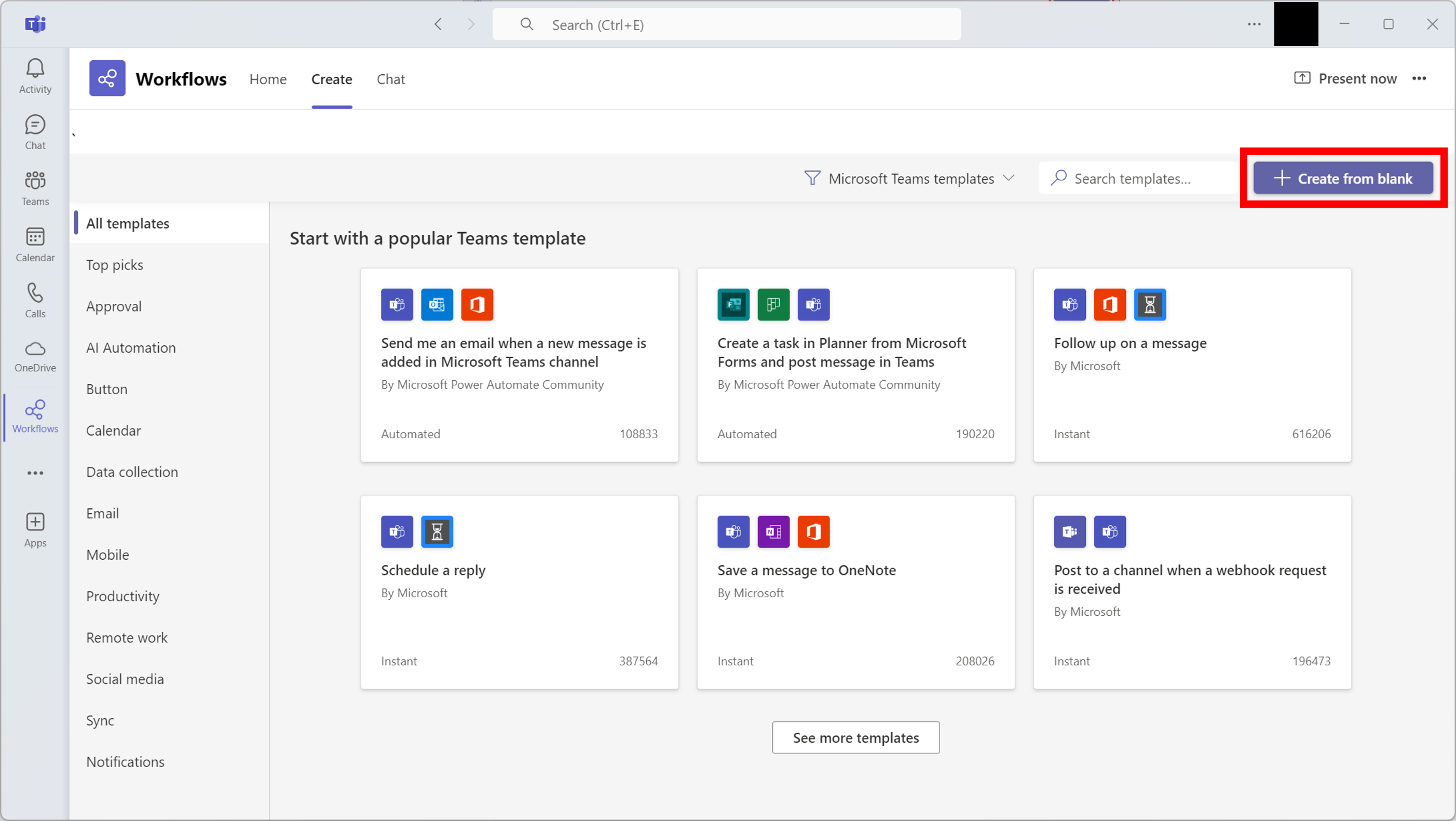
Task: Open Save a message to OneNote template
Action: [856, 592]
